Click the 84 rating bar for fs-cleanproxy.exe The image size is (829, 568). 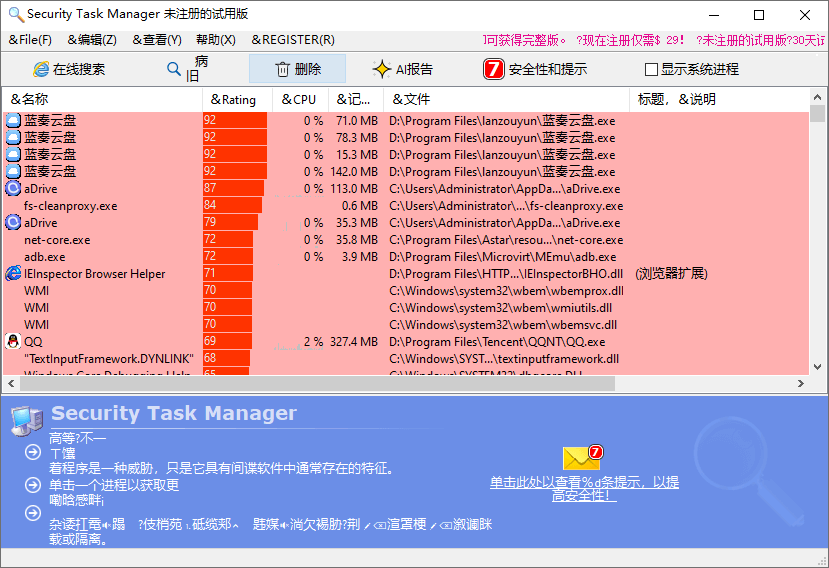point(232,205)
